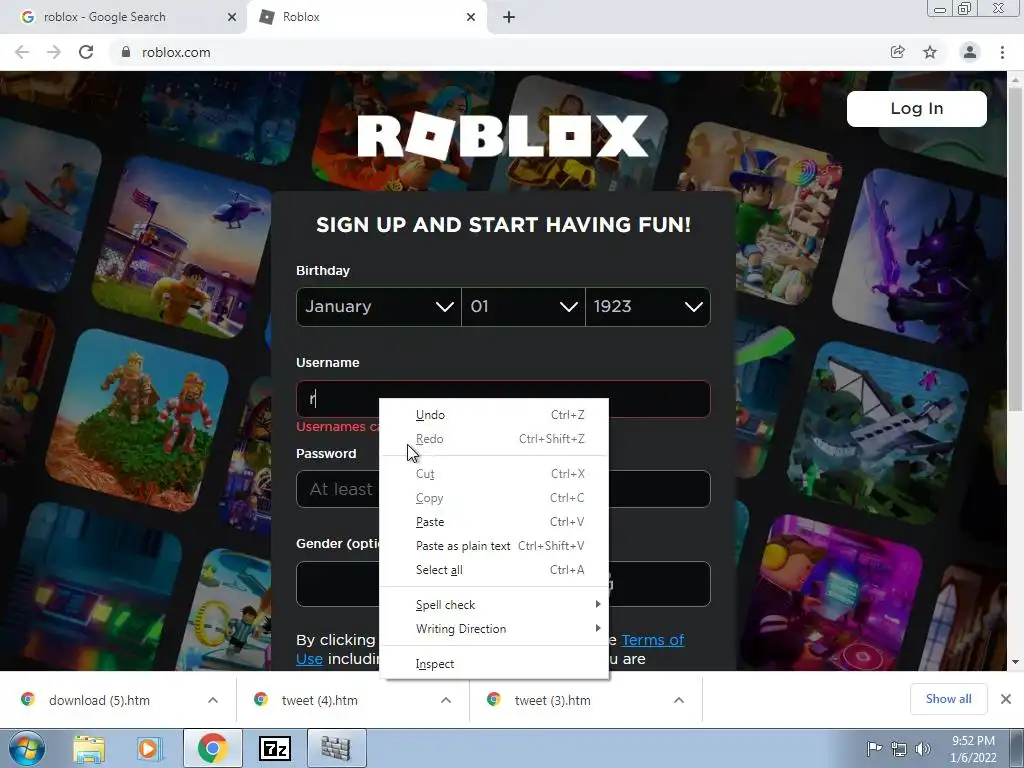Click Select all in the context menu

click(x=494, y=570)
